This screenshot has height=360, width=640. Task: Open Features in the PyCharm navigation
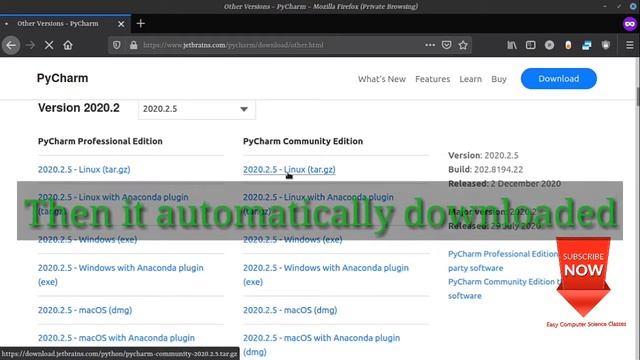(x=432, y=79)
